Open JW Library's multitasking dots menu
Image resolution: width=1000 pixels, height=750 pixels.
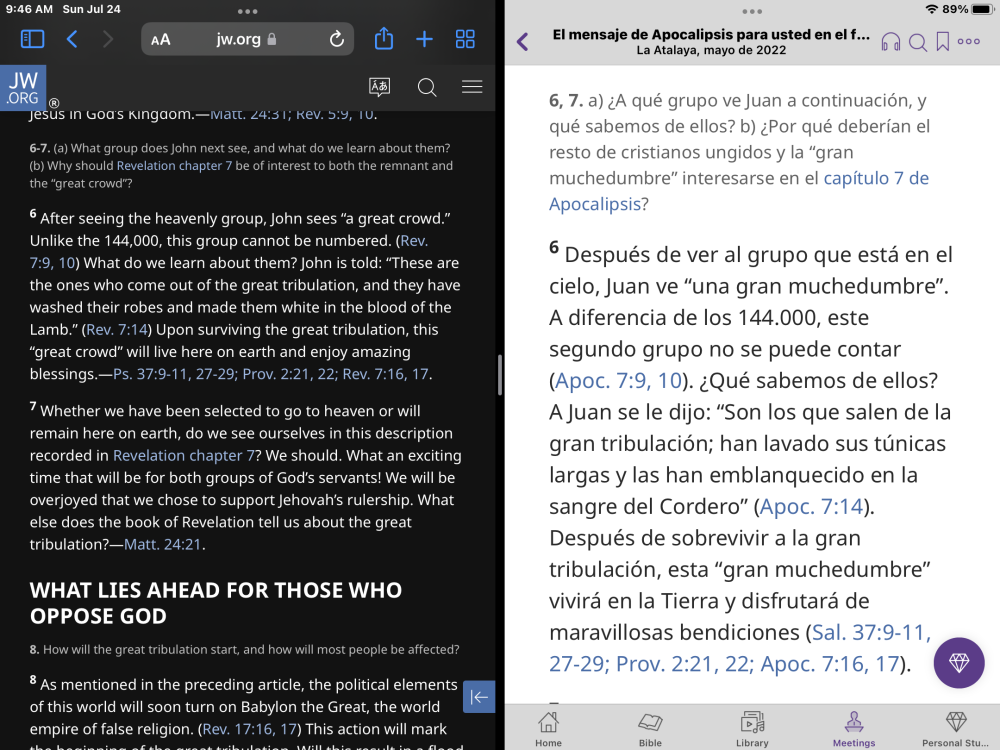click(751, 11)
